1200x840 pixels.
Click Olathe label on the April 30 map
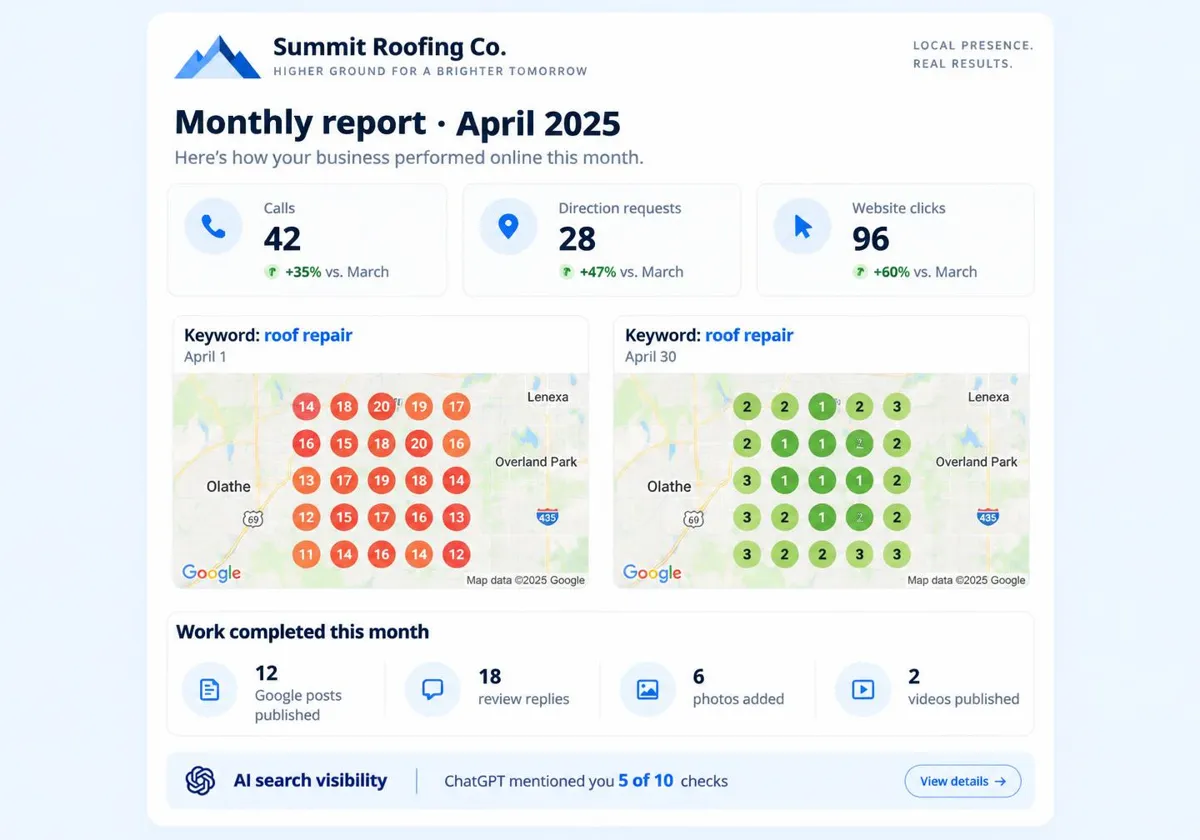click(x=669, y=486)
